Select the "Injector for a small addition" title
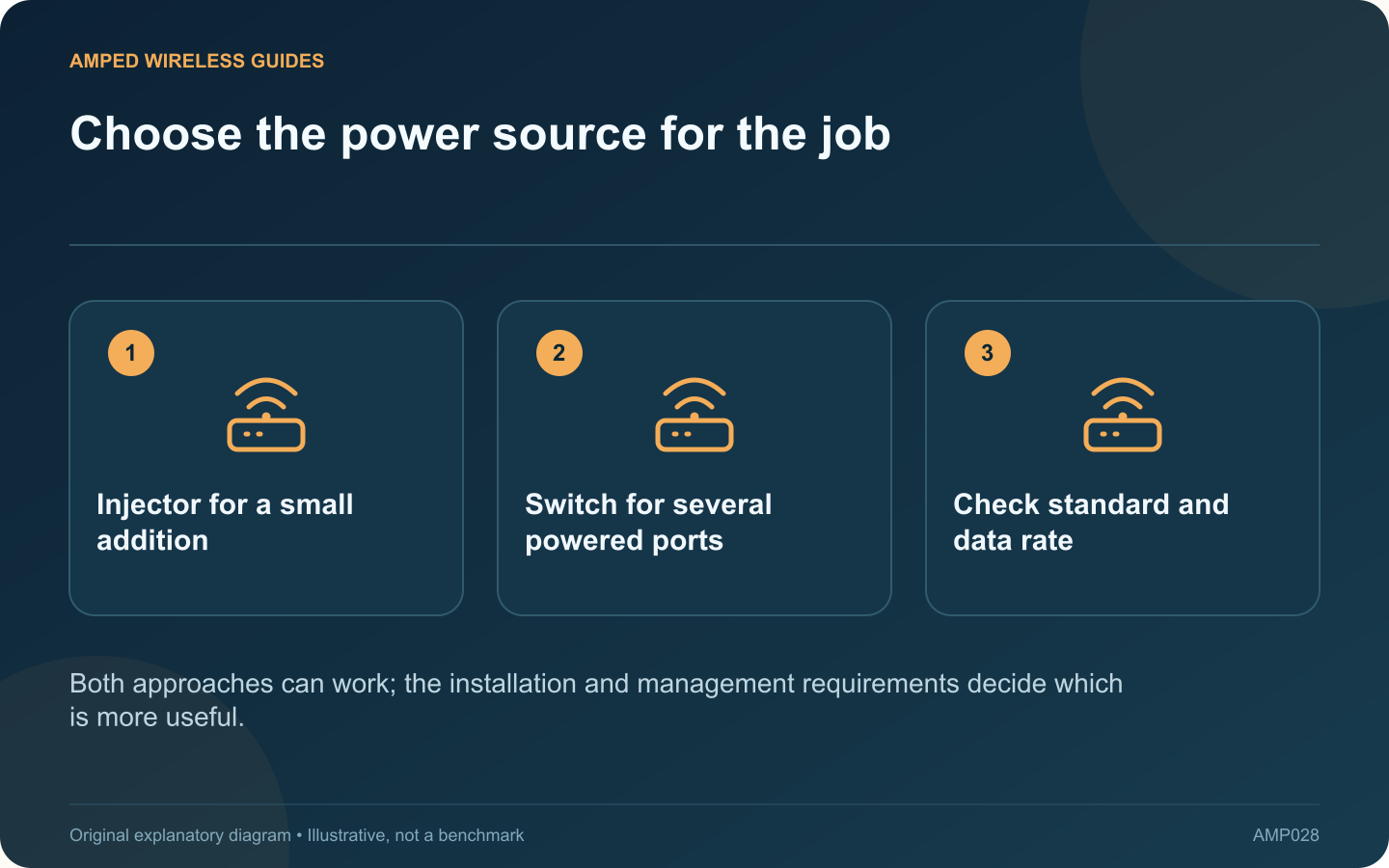Screen dimensions: 1389x868 click(x=225, y=522)
